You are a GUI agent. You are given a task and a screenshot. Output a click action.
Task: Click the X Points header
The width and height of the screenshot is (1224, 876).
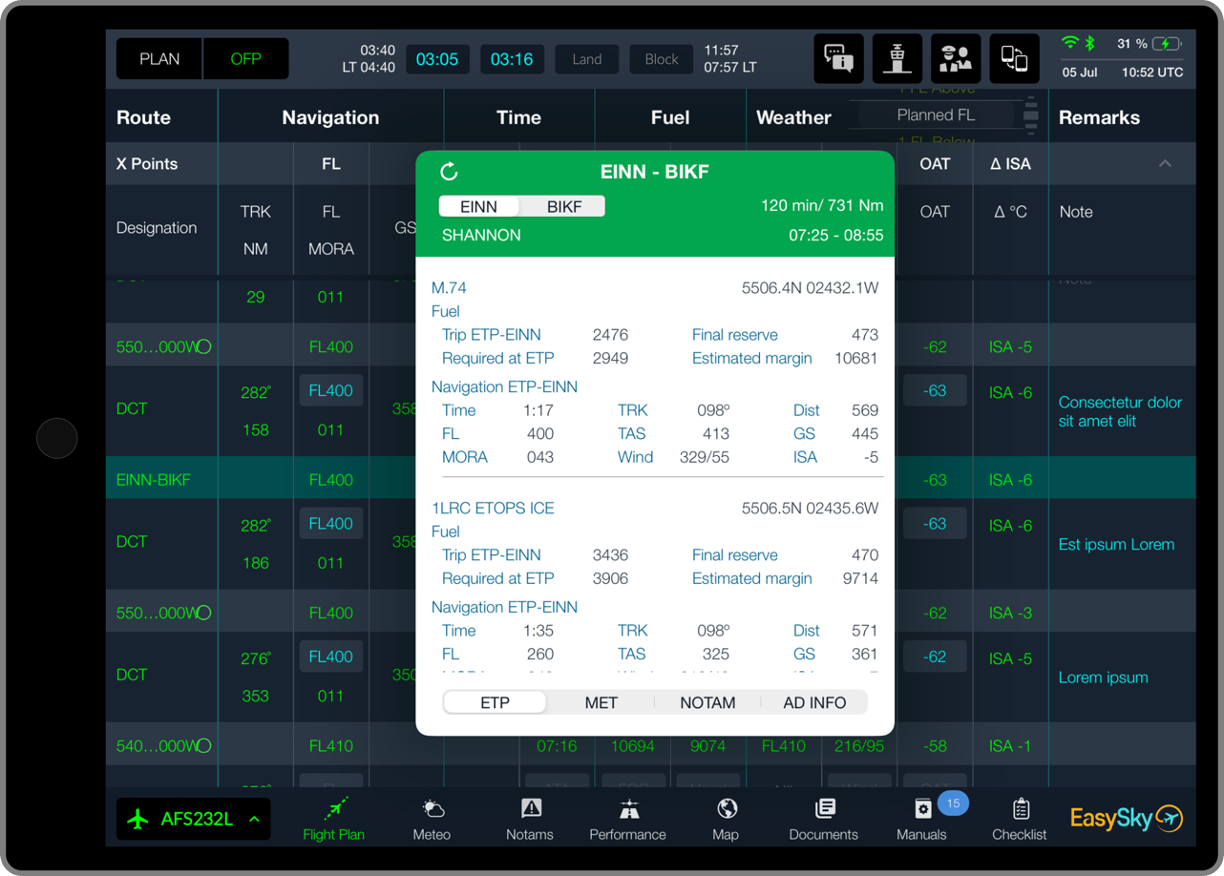pos(147,164)
